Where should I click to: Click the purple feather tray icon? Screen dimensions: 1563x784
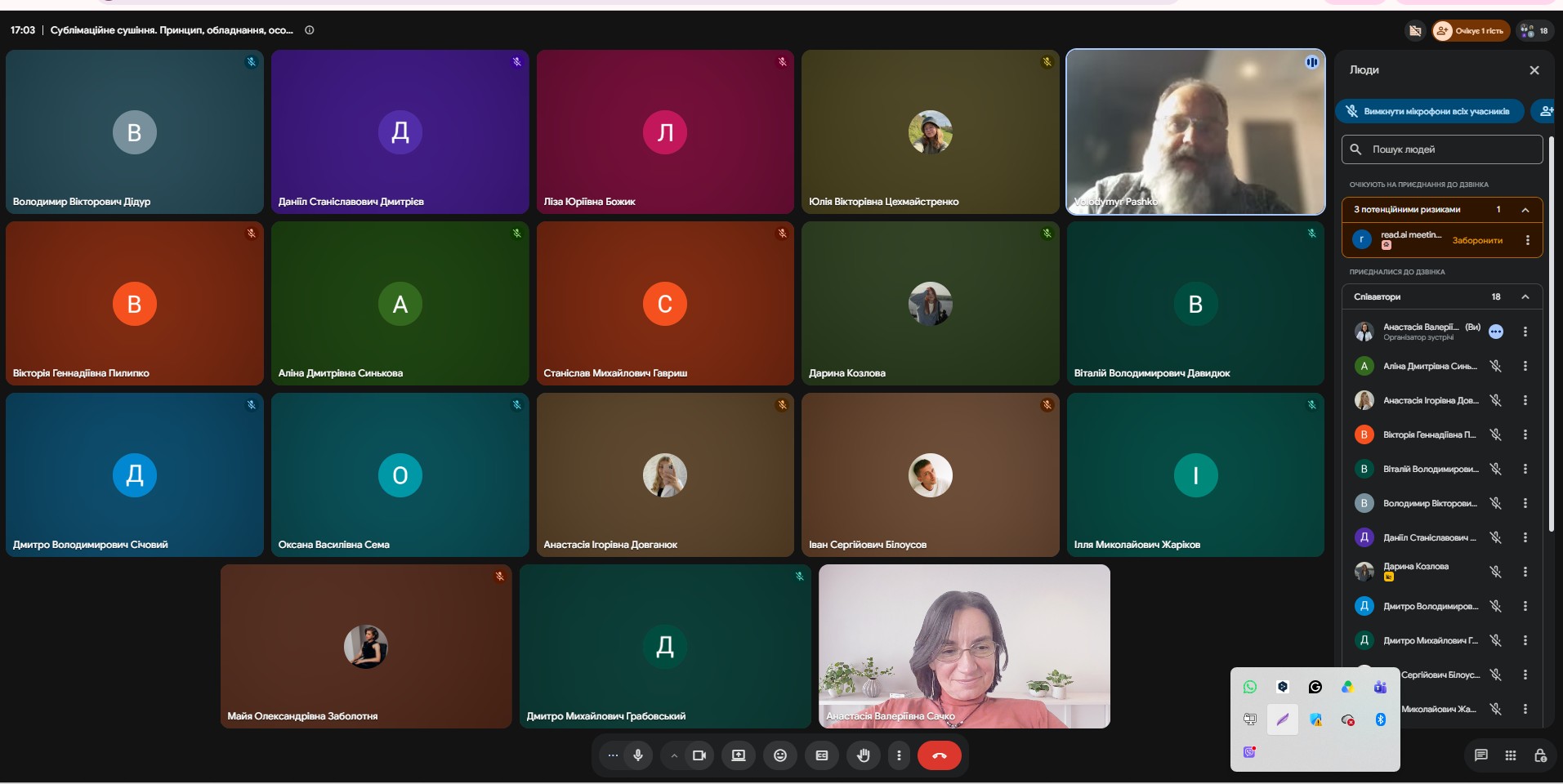[x=1283, y=719]
